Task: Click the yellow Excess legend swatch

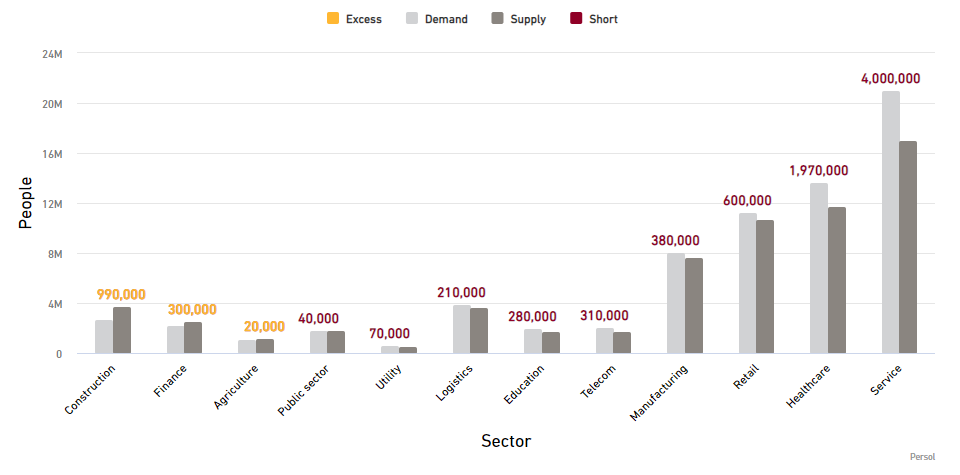Action: (x=333, y=19)
